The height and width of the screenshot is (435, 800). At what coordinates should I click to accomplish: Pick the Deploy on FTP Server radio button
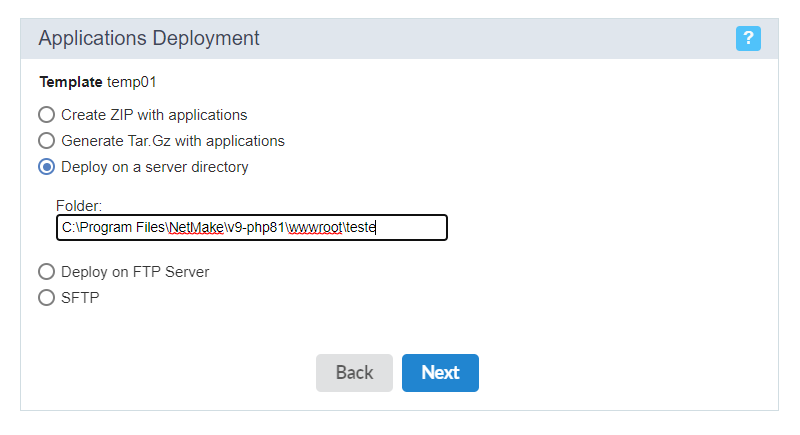pos(46,272)
